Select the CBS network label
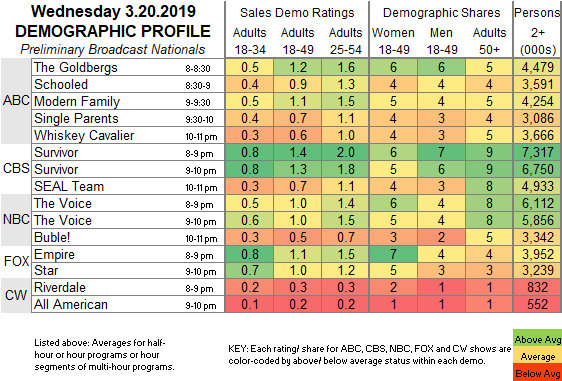562x381 pixels. point(16,168)
